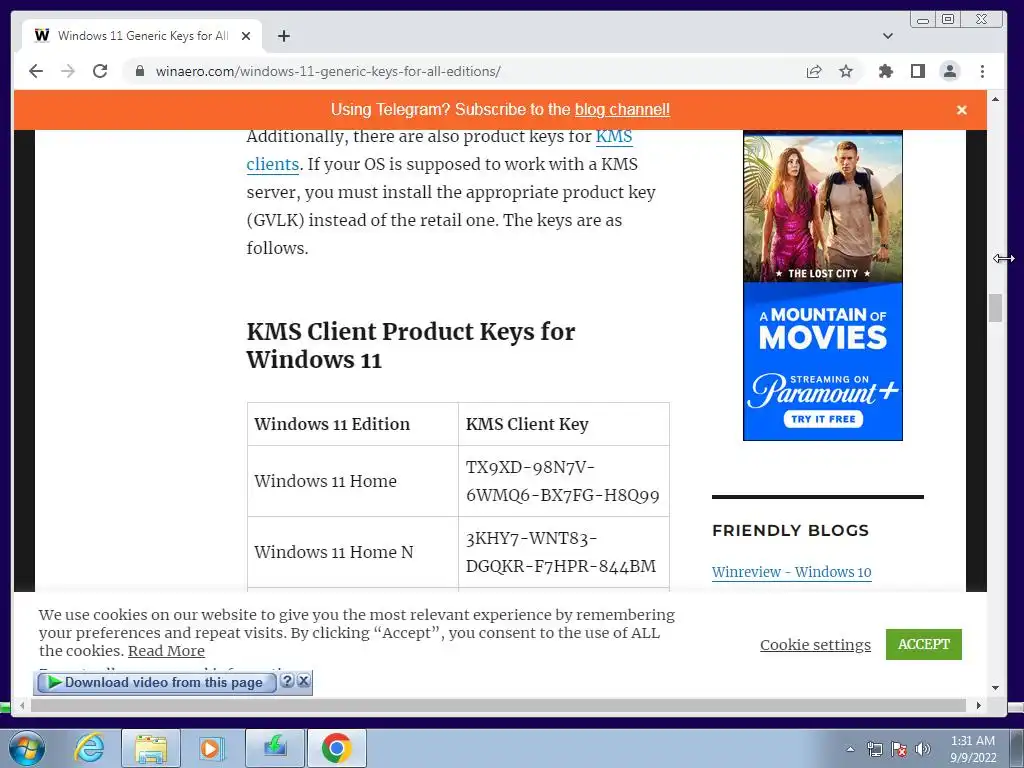1024x768 pixels.
Task: Open help on download video bar
Action: coord(287,680)
